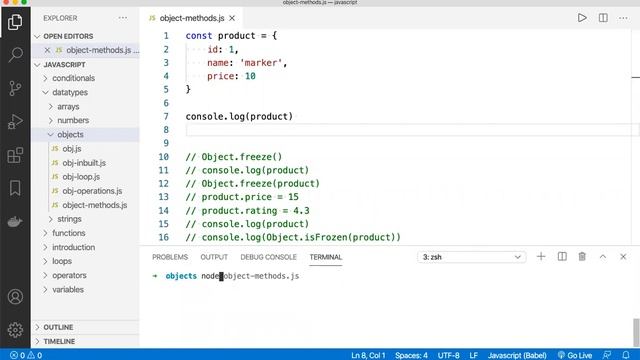Open the Accounts icon
Viewport: 640px width, 360px height.
click(15, 297)
